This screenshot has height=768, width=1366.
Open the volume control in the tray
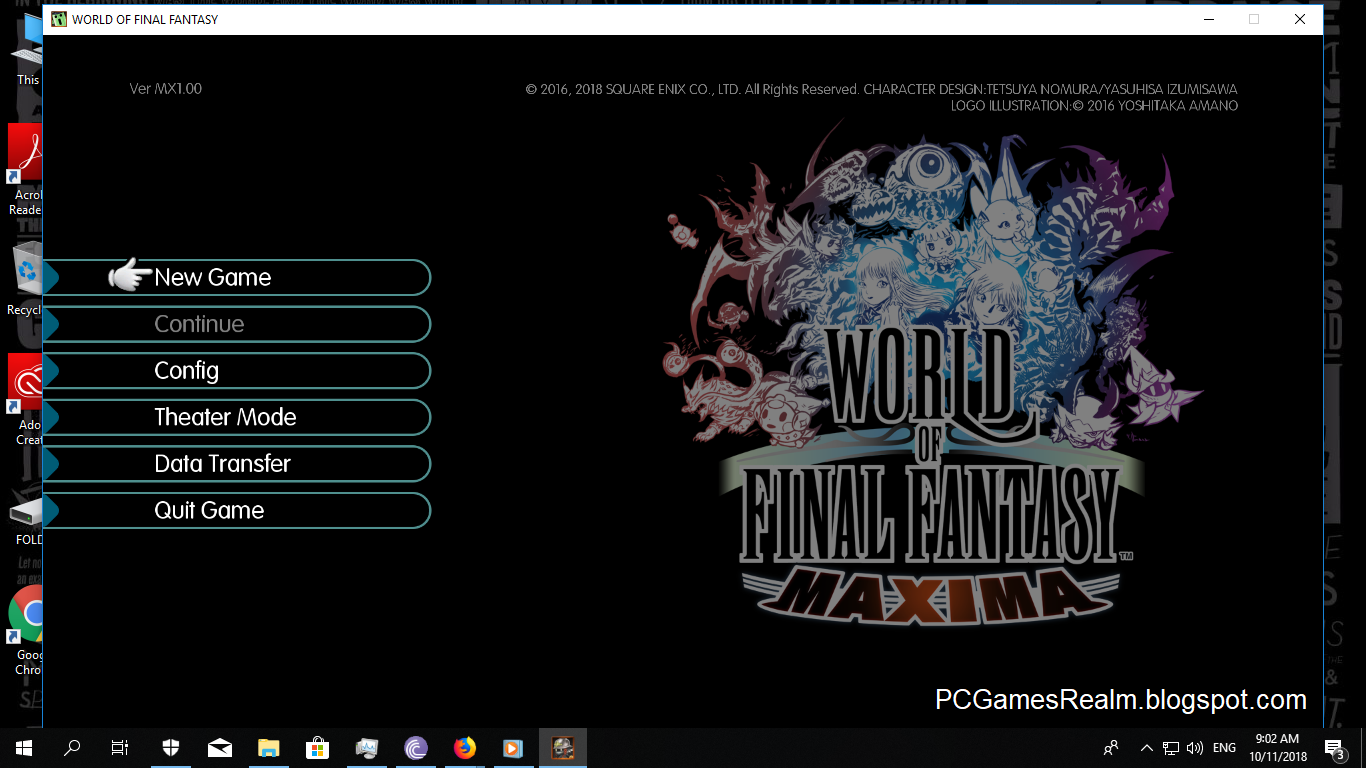click(x=1195, y=747)
